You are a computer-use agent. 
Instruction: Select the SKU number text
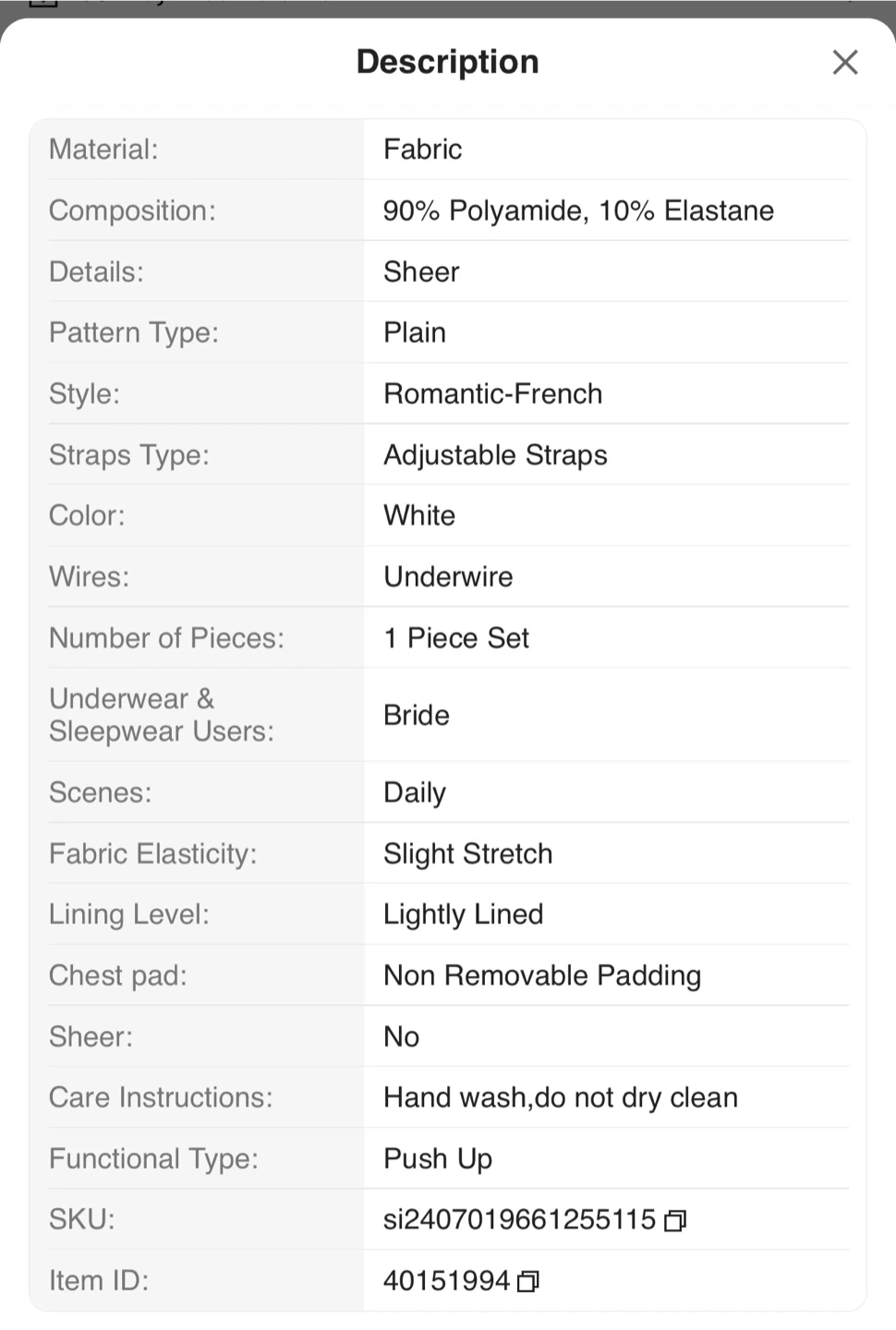[519, 1220]
